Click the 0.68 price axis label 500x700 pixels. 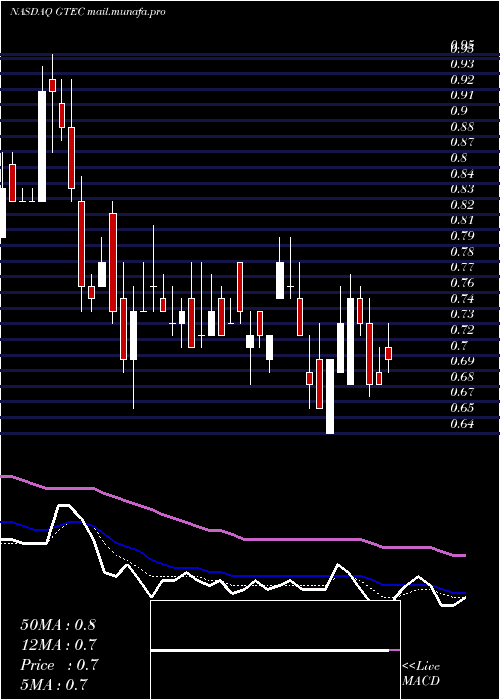(x=462, y=376)
